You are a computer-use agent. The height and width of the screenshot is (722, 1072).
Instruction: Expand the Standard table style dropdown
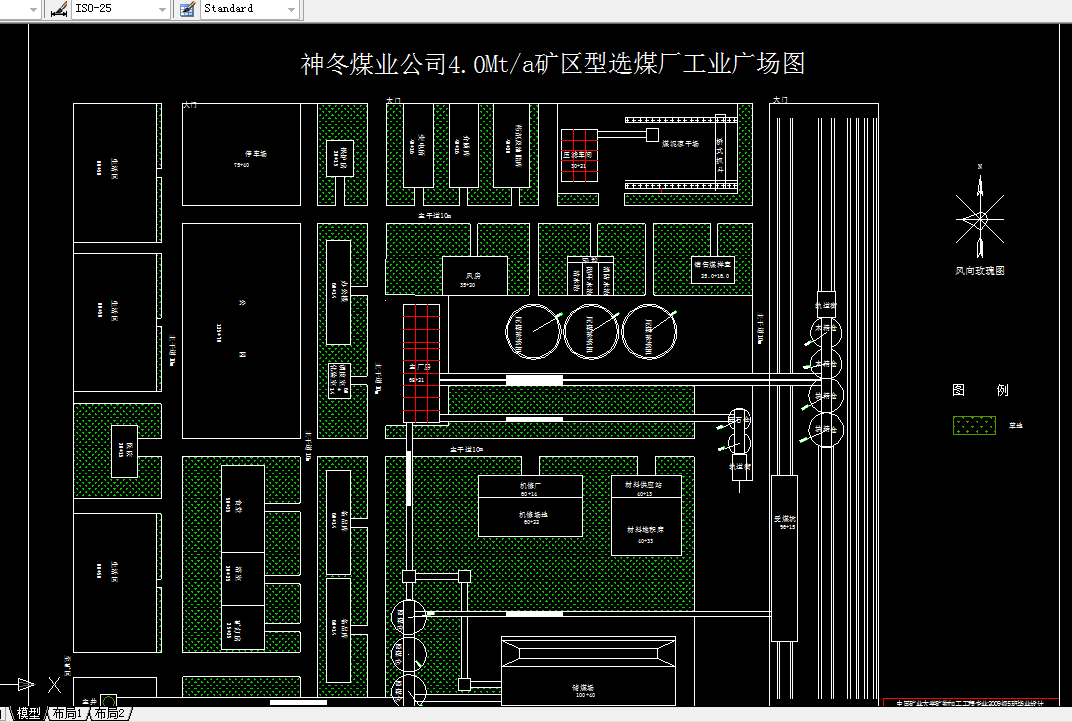(x=291, y=9)
